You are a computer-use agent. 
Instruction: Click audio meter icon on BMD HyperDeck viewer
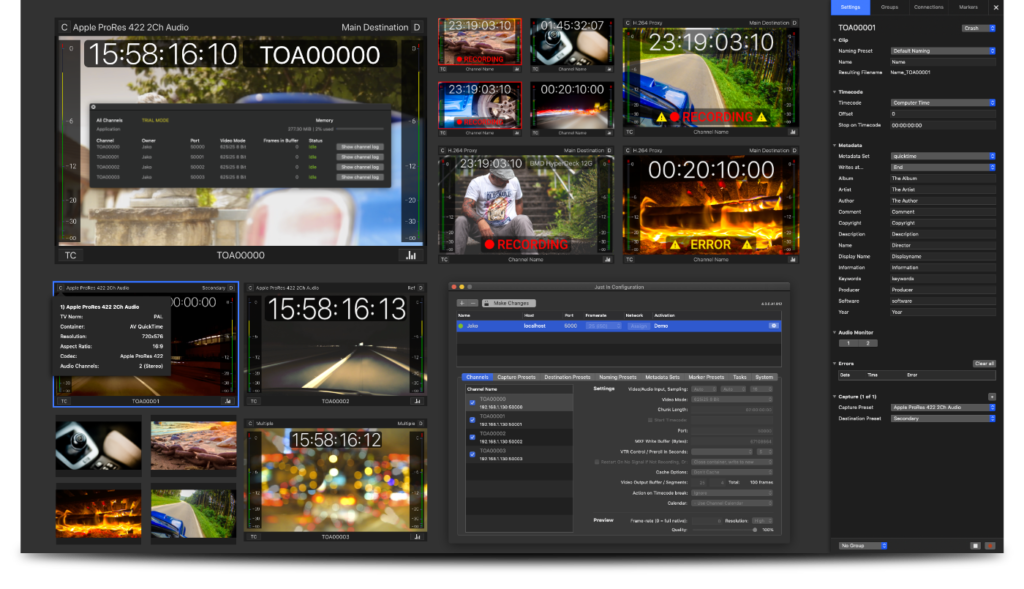pos(607,259)
